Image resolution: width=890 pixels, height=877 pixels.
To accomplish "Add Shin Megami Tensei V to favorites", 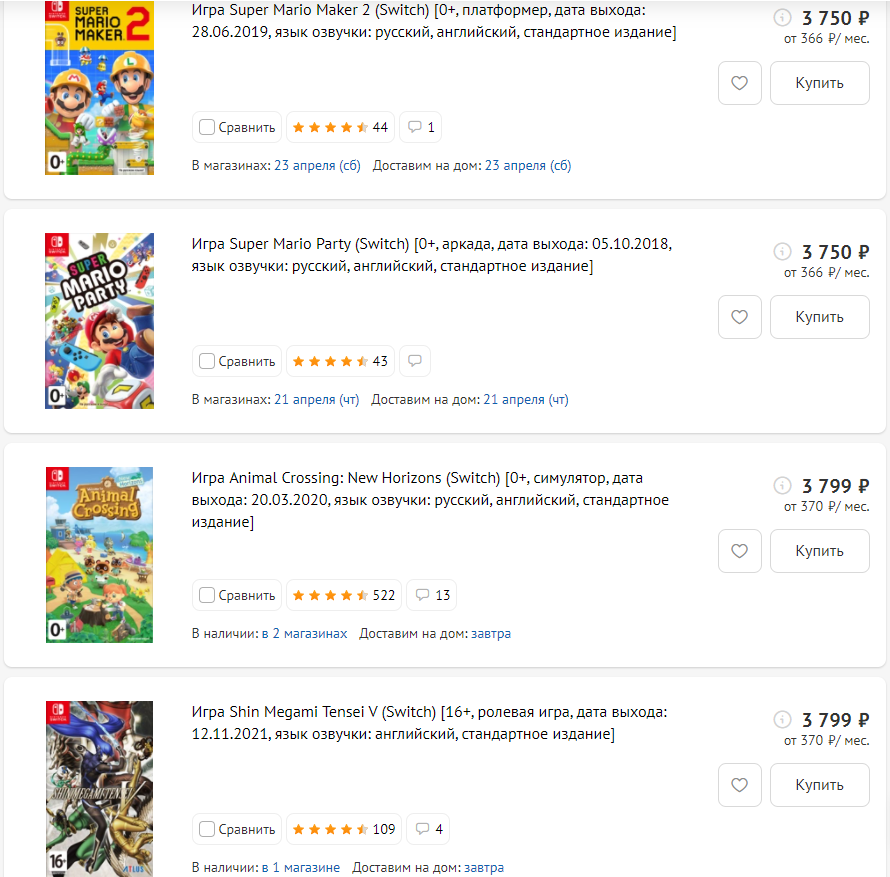I will (x=740, y=785).
